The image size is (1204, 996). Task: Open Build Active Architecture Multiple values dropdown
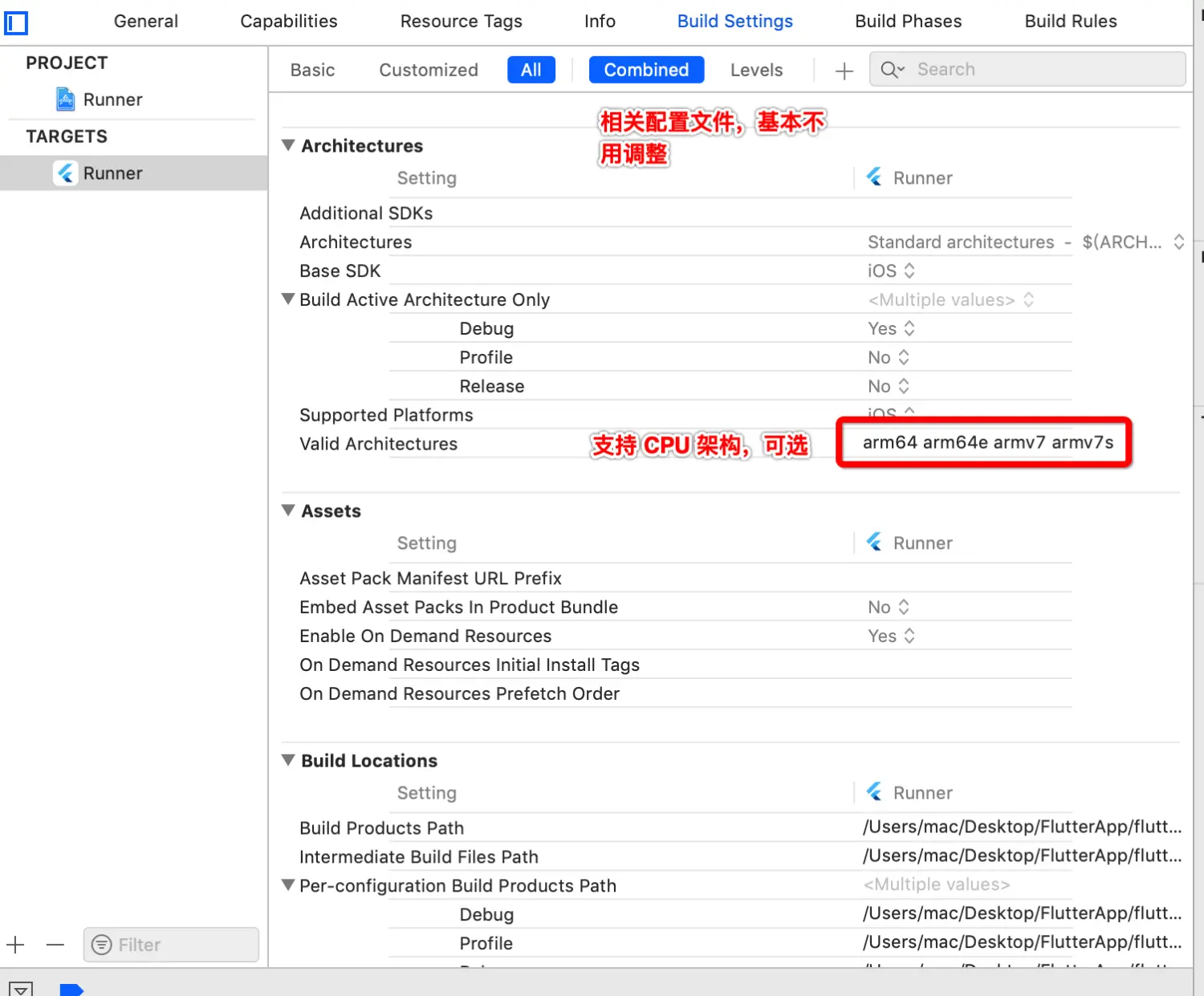(x=951, y=299)
